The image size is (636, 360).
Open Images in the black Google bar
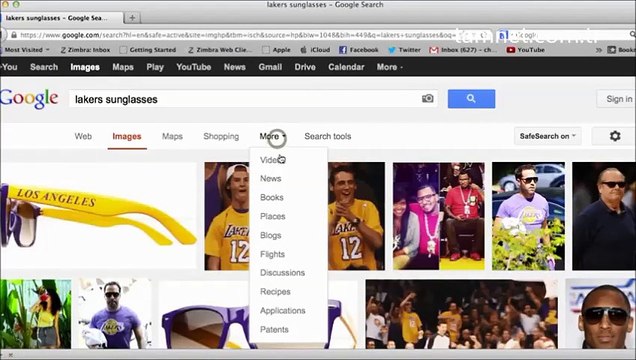point(85,67)
